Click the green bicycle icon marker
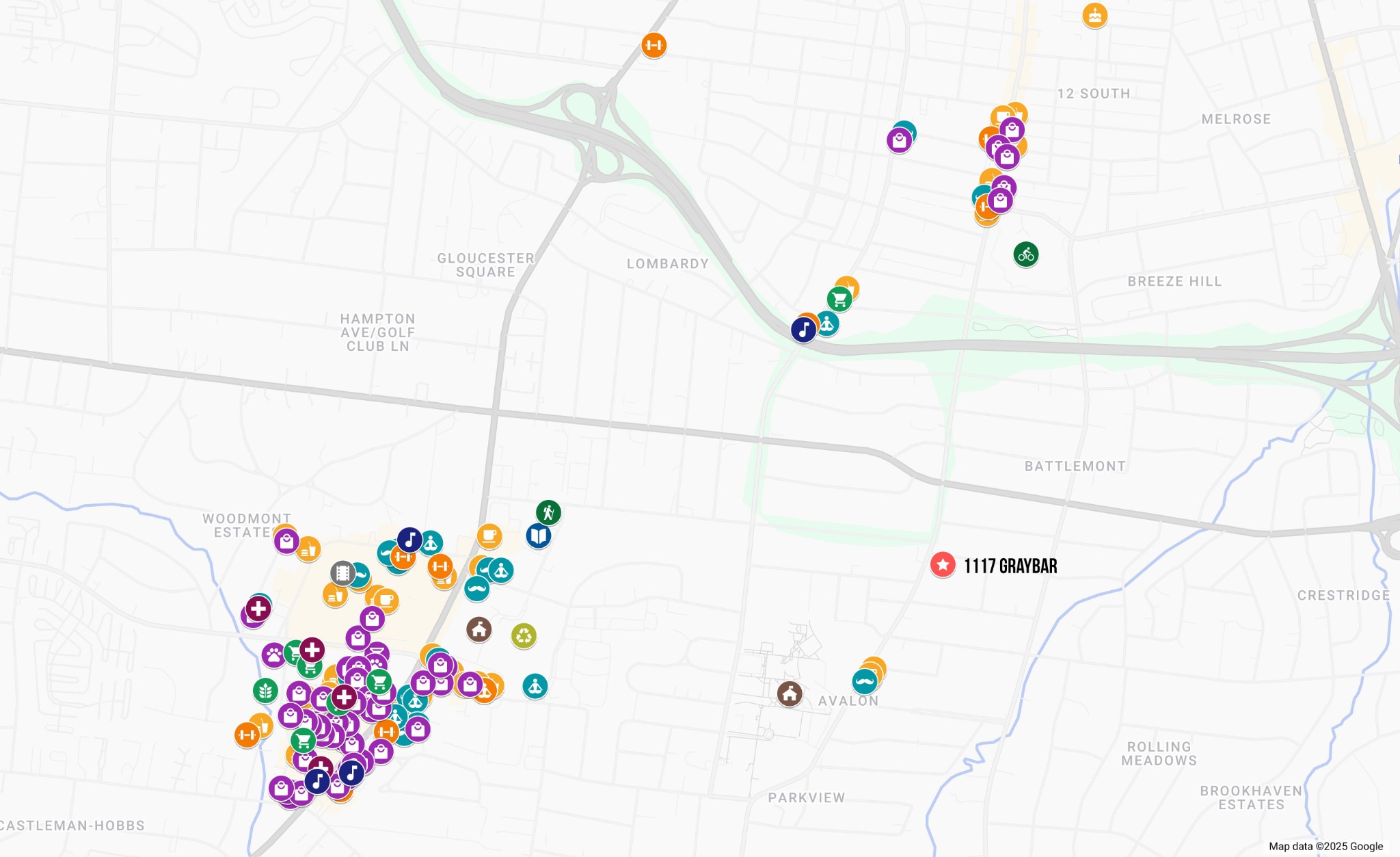This screenshot has width=1400, height=857. tap(1025, 254)
